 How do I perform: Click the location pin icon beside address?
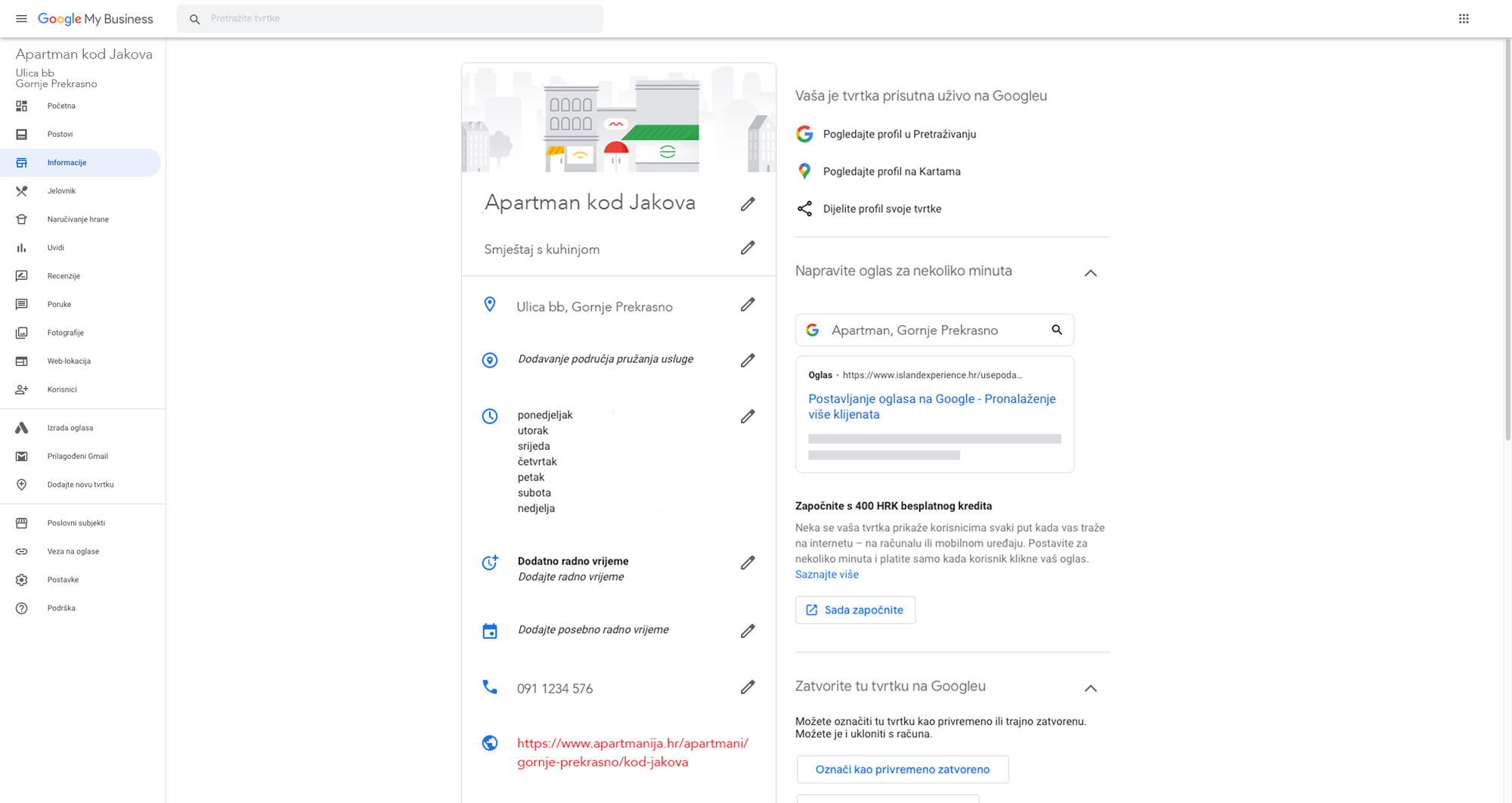[490, 305]
